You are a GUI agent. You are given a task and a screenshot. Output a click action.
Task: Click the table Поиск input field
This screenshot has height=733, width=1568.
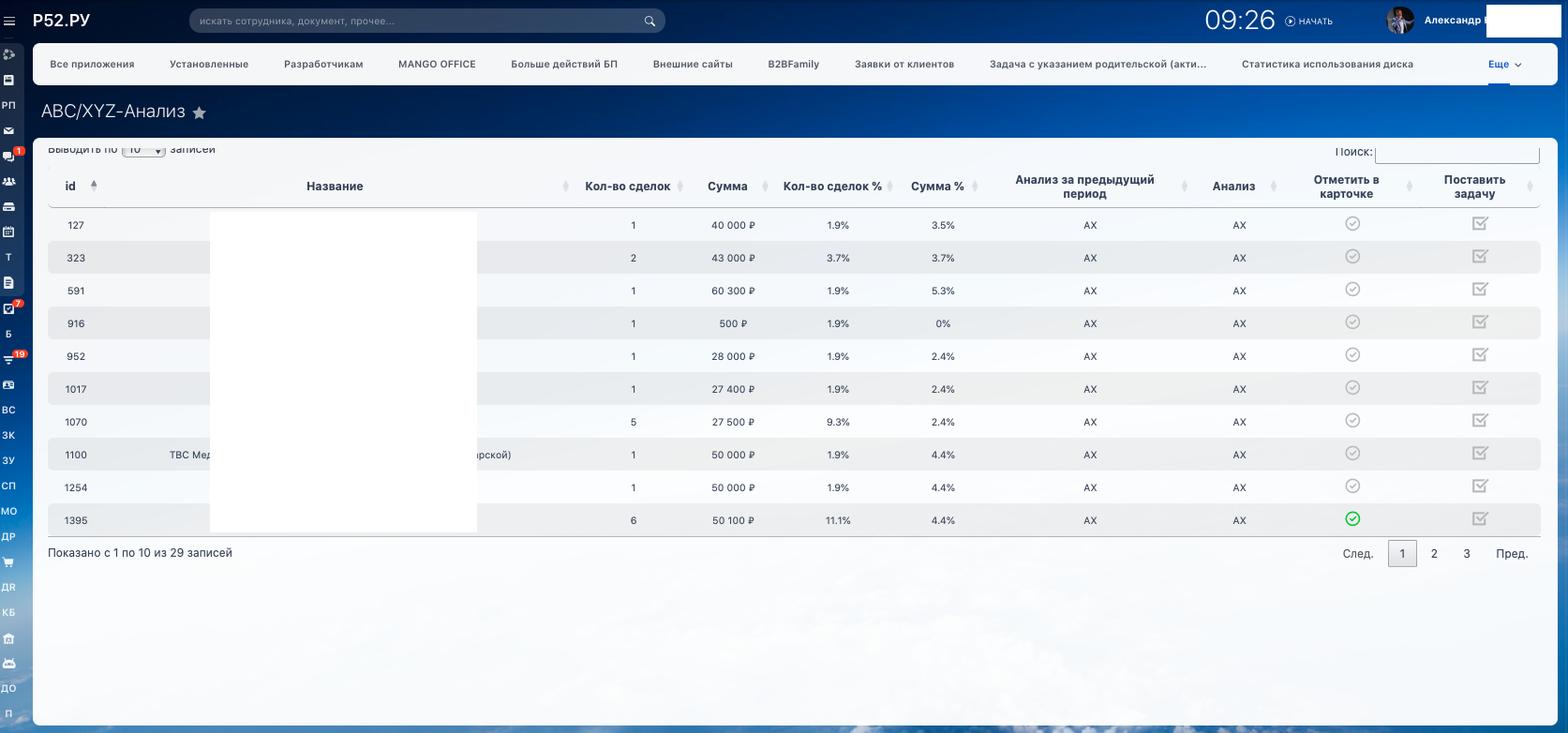click(x=1456, y=153)
